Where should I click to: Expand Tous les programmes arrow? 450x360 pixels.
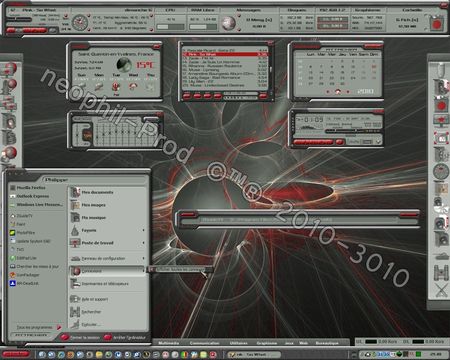[59, 327]
